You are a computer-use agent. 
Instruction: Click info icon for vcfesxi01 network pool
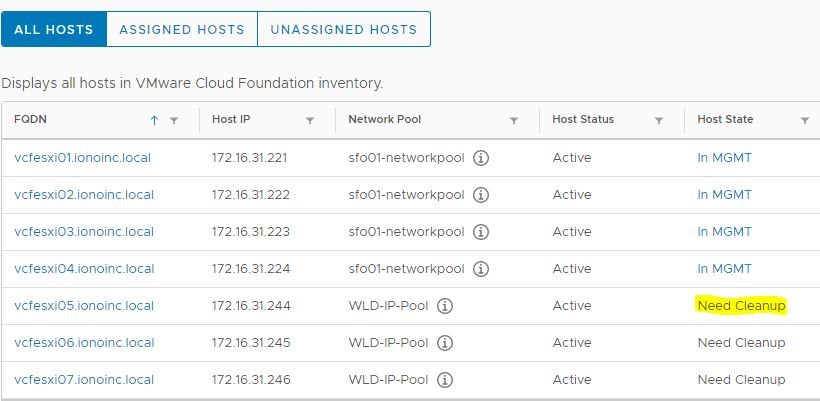coord(481,158)
